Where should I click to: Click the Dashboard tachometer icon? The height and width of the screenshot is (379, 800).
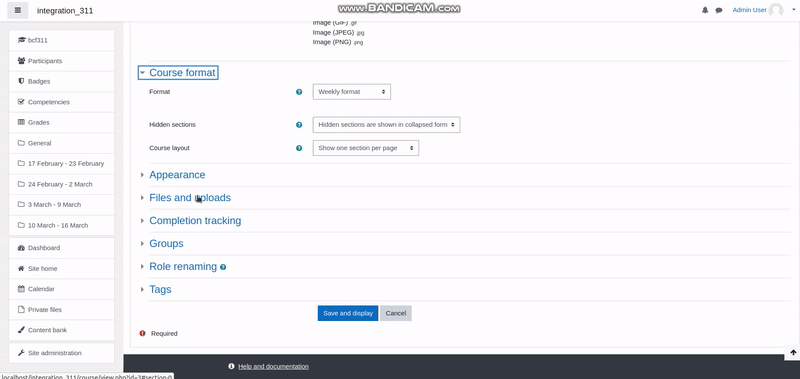point(21,248)
